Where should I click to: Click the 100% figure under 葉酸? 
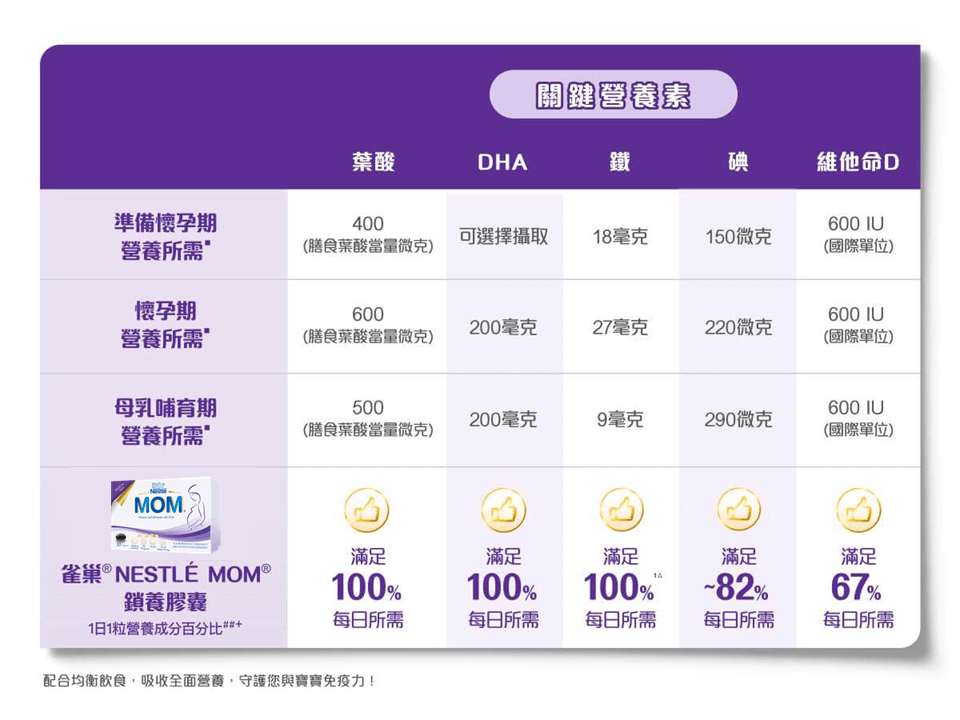coord(367,587)
